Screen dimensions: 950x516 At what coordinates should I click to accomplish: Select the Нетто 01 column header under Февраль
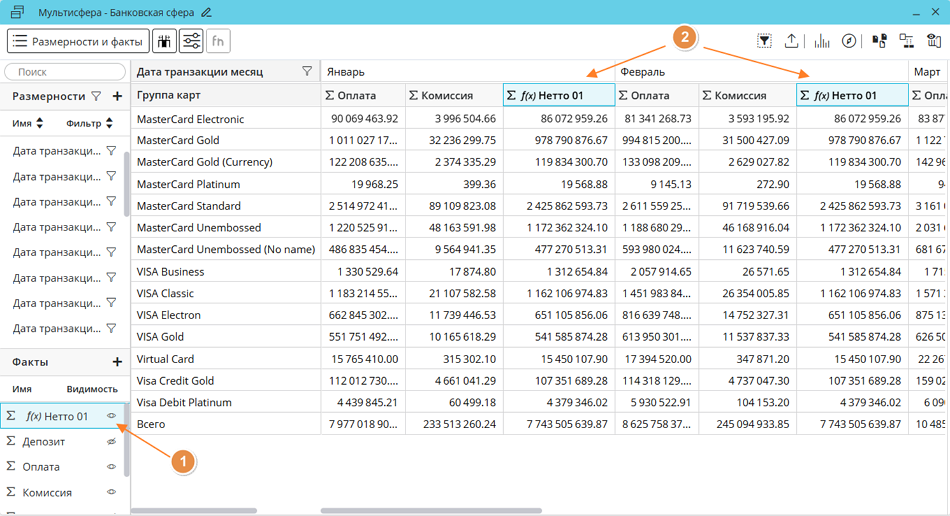852,95
